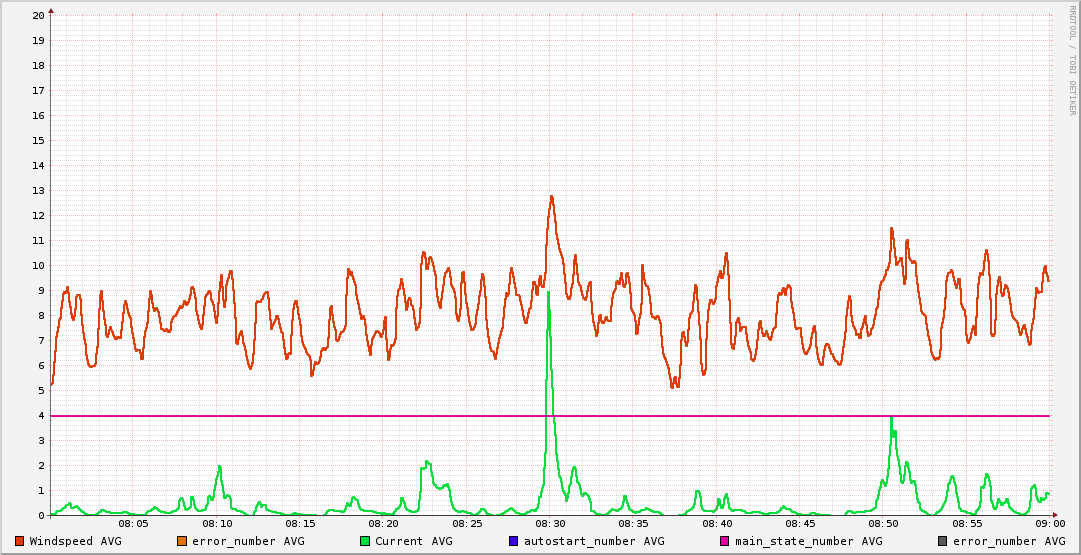The width and height of the screenshot is (1081, 555).
Task: Select 'error_number AVG' label beside gray swatch
Action: 1009,541
